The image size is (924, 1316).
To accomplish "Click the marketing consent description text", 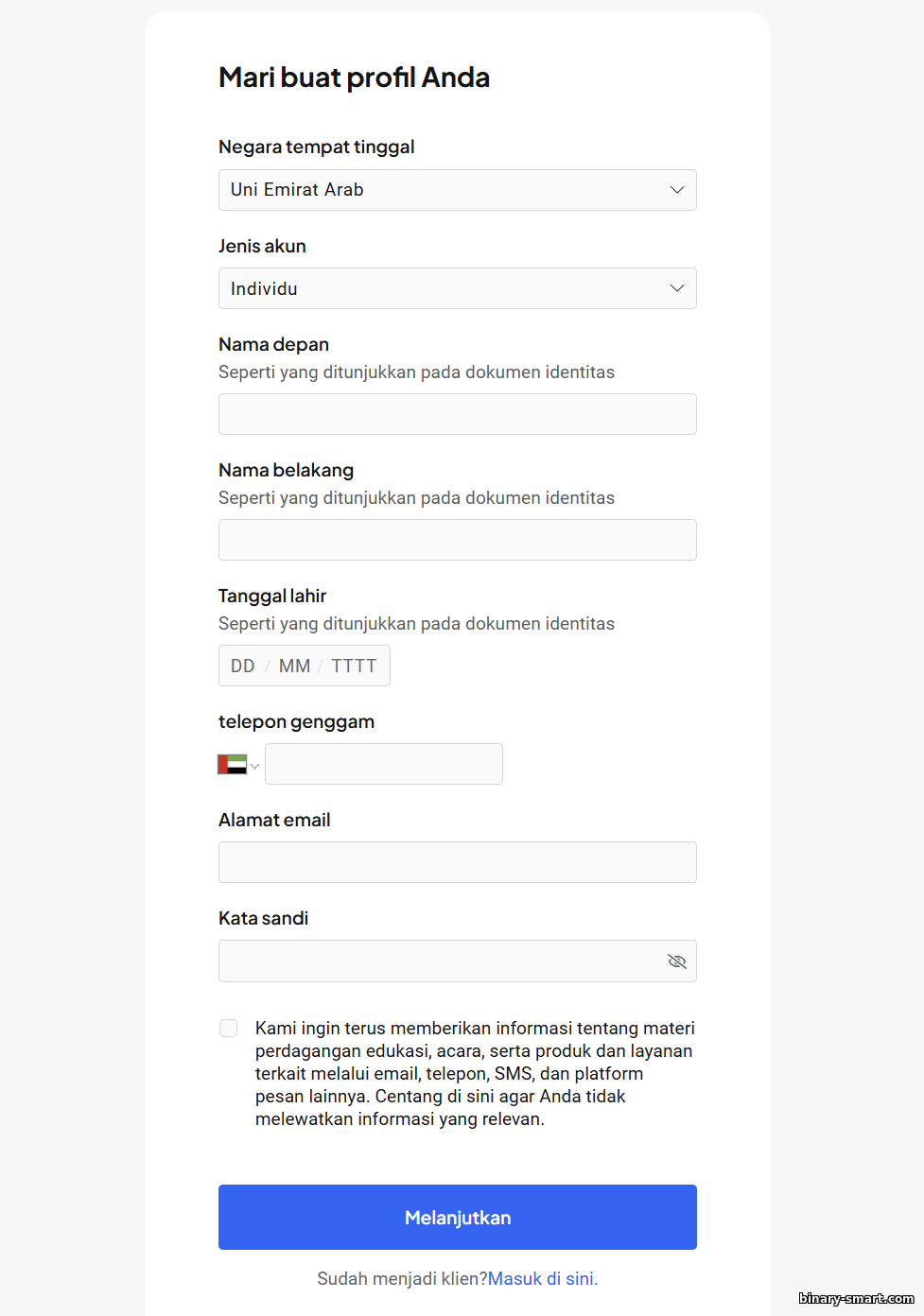I will click(473, 1073).
